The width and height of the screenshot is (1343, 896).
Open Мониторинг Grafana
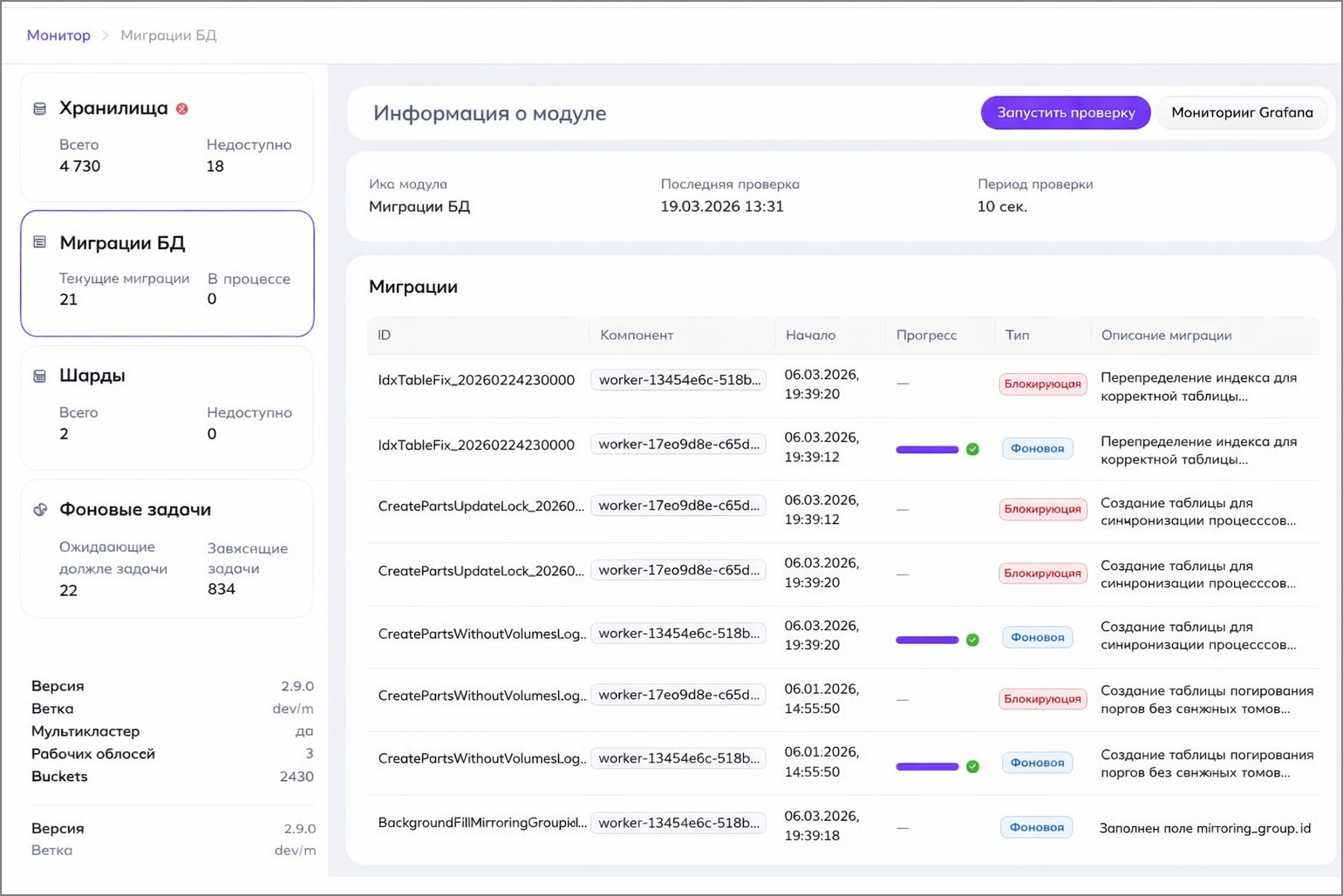[x=1241, y=112]
